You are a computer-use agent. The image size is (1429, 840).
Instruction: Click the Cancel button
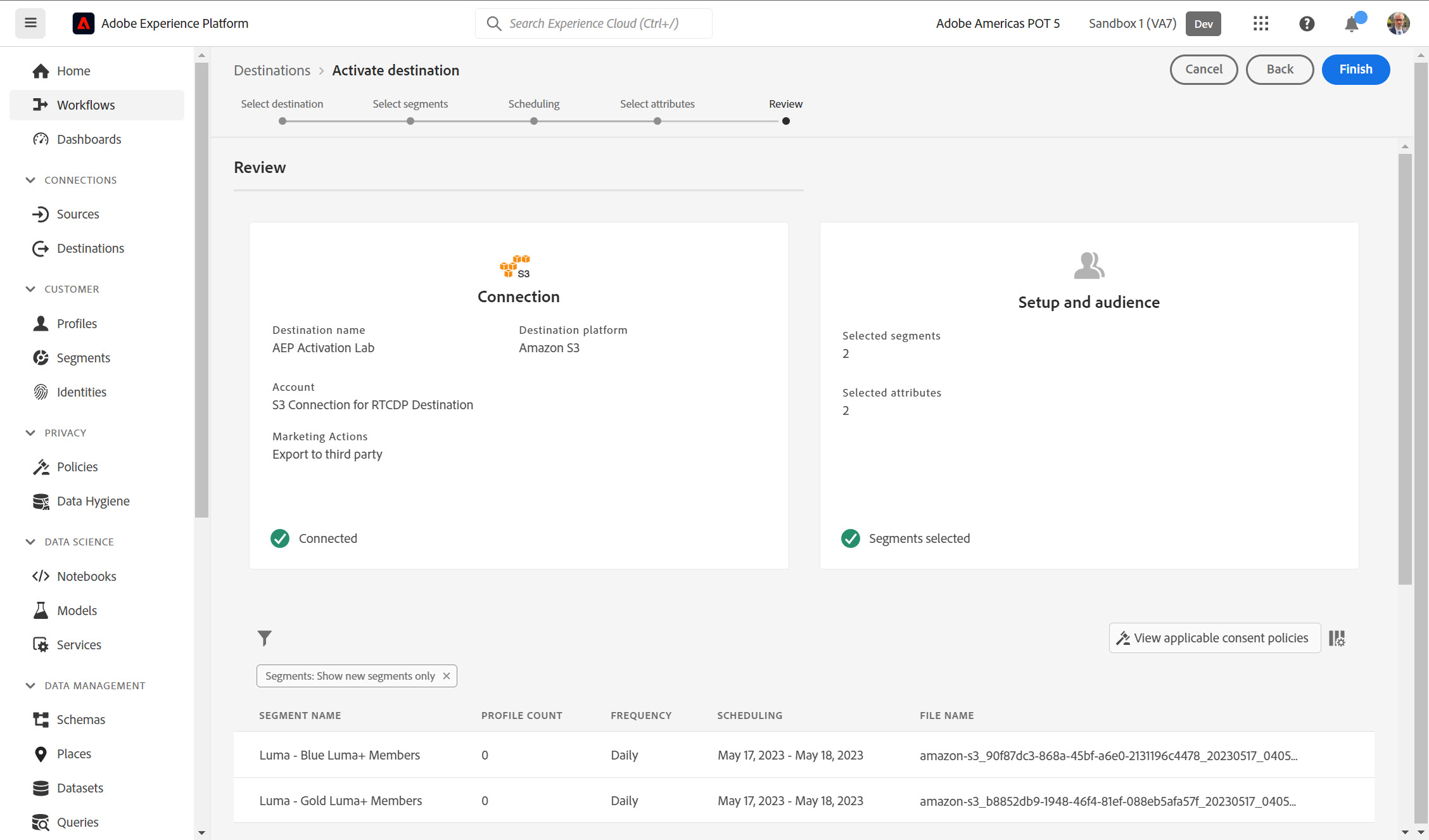(1204, 70)
